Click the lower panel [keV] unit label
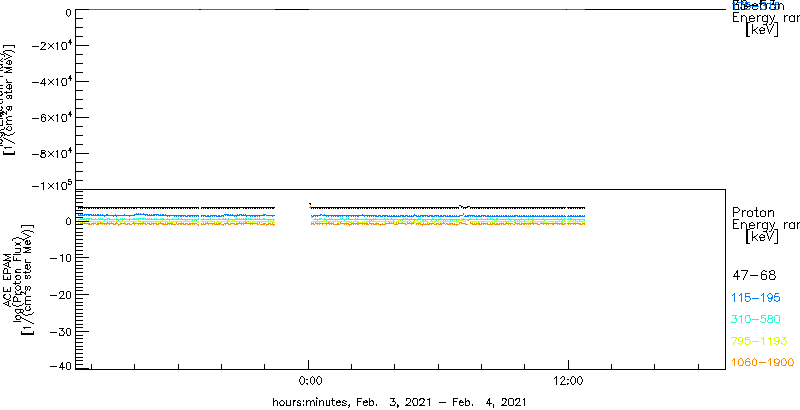The height and width of the screenshot is (410, 800). pyautogui.click(x=762, y=237)
